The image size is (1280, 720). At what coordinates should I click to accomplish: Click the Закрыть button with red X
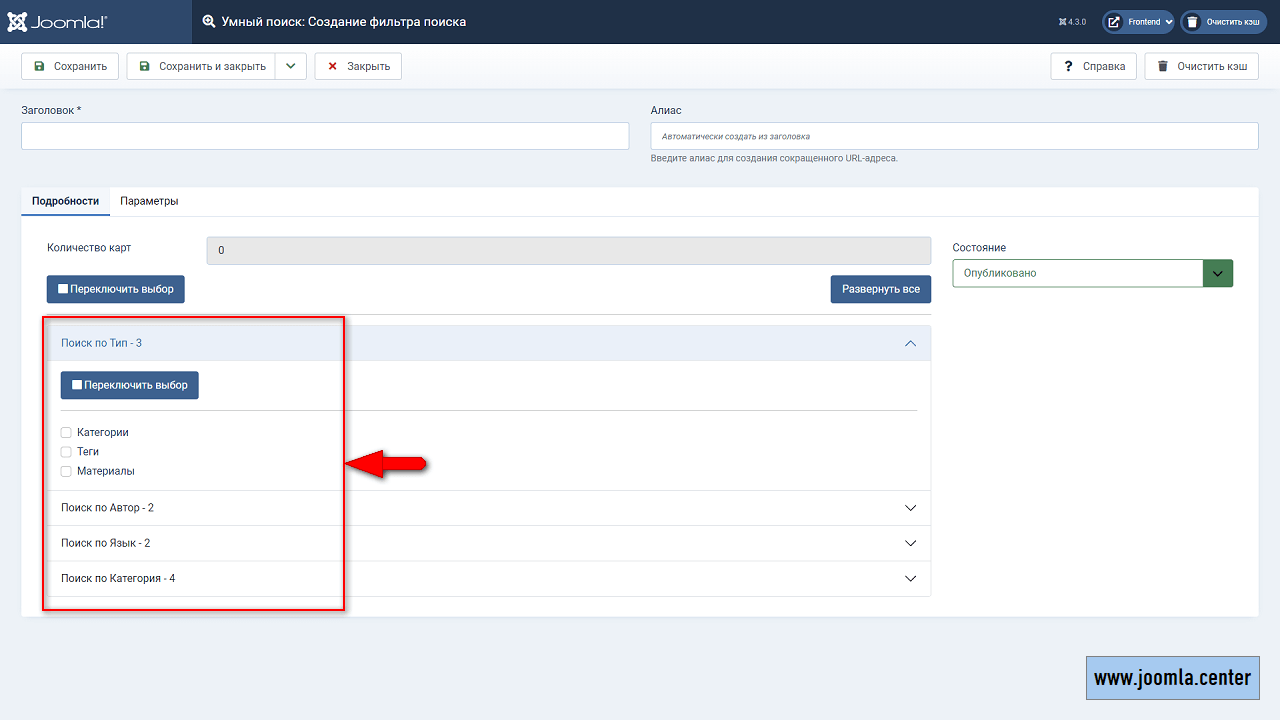point(358,66)
